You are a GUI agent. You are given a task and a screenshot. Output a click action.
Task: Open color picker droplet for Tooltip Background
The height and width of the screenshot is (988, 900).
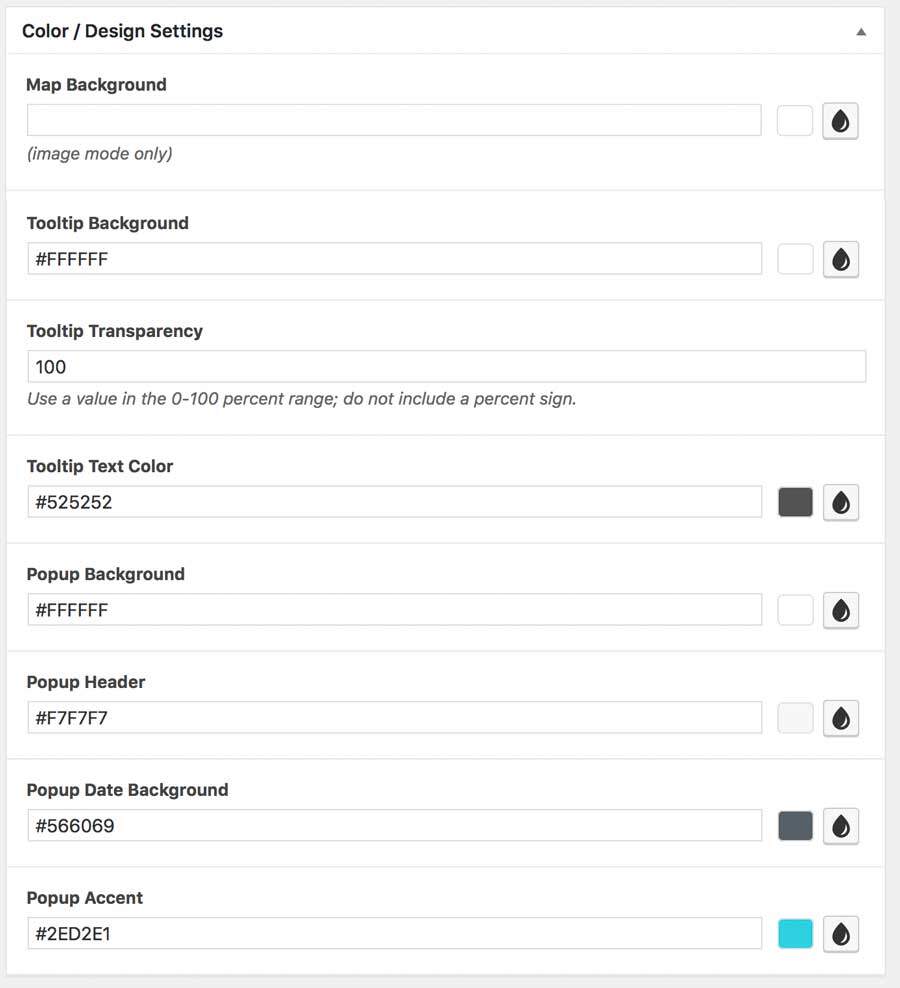click(840, 259)
